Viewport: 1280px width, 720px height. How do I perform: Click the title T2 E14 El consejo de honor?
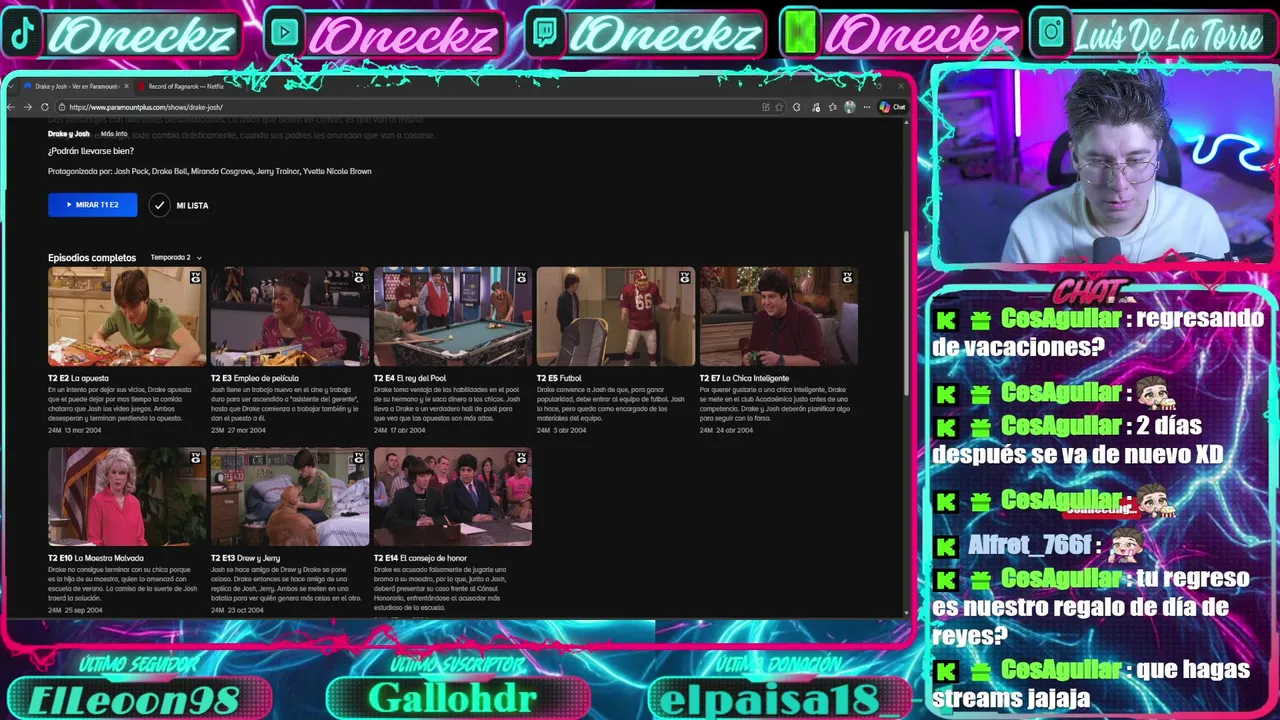[420, 558]
